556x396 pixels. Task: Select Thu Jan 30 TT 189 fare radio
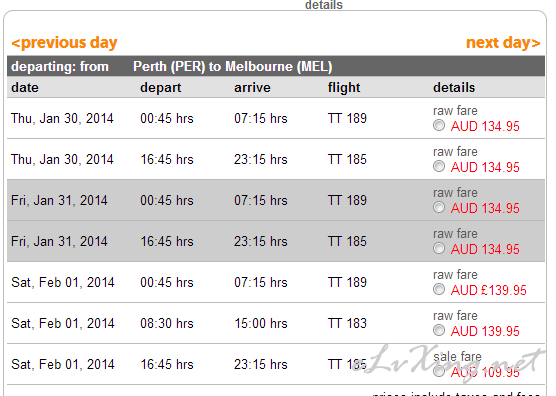pos(439,126)
